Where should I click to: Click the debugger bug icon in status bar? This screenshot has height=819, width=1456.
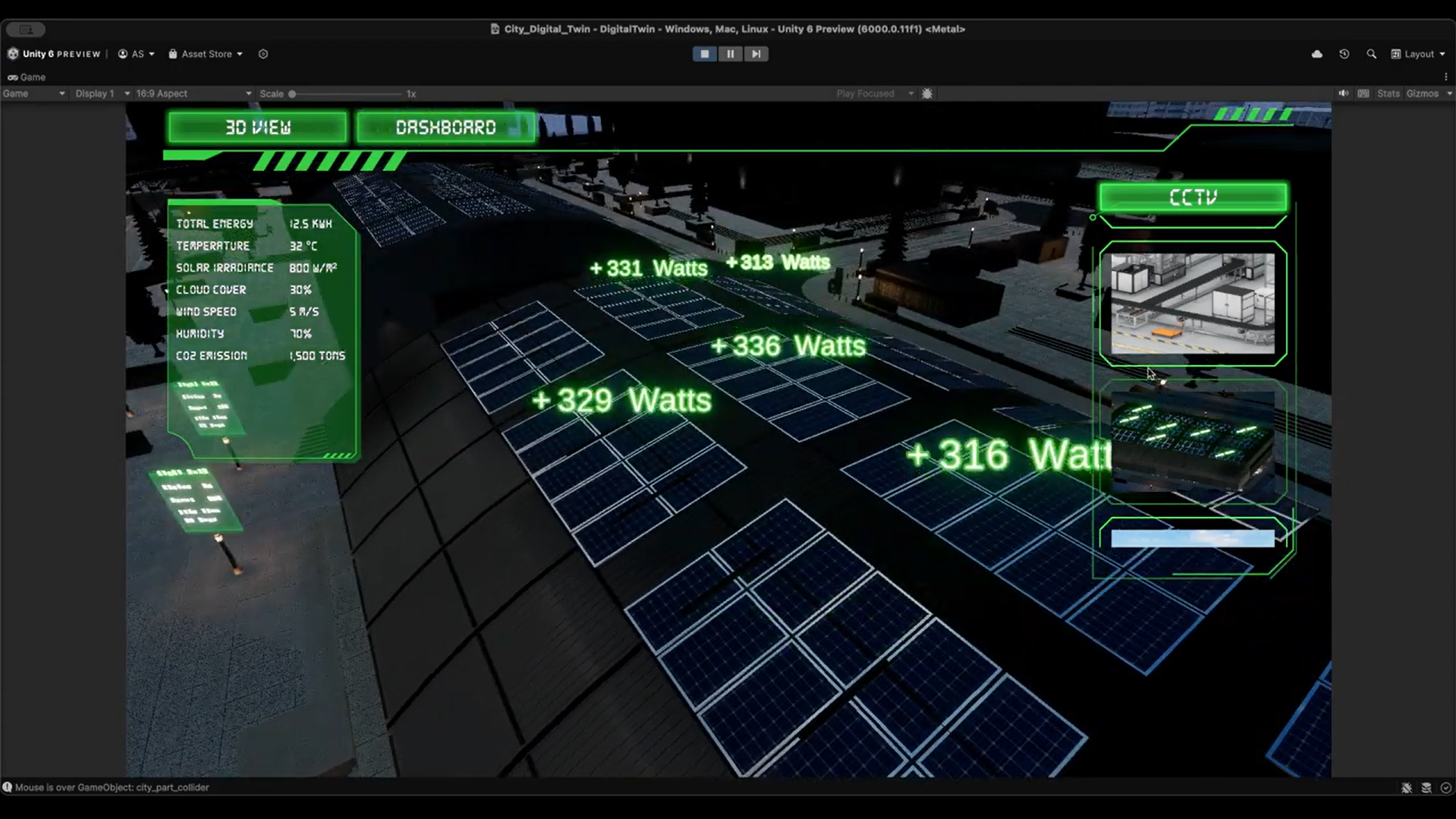[1407, 788]
